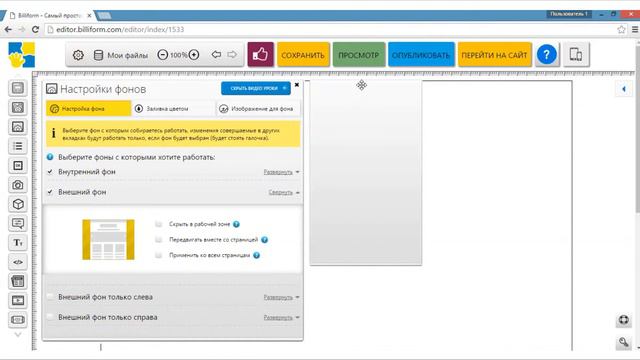Click the yellow outer background preview thumbnail
640x360 pixels.
coord(108,240)
